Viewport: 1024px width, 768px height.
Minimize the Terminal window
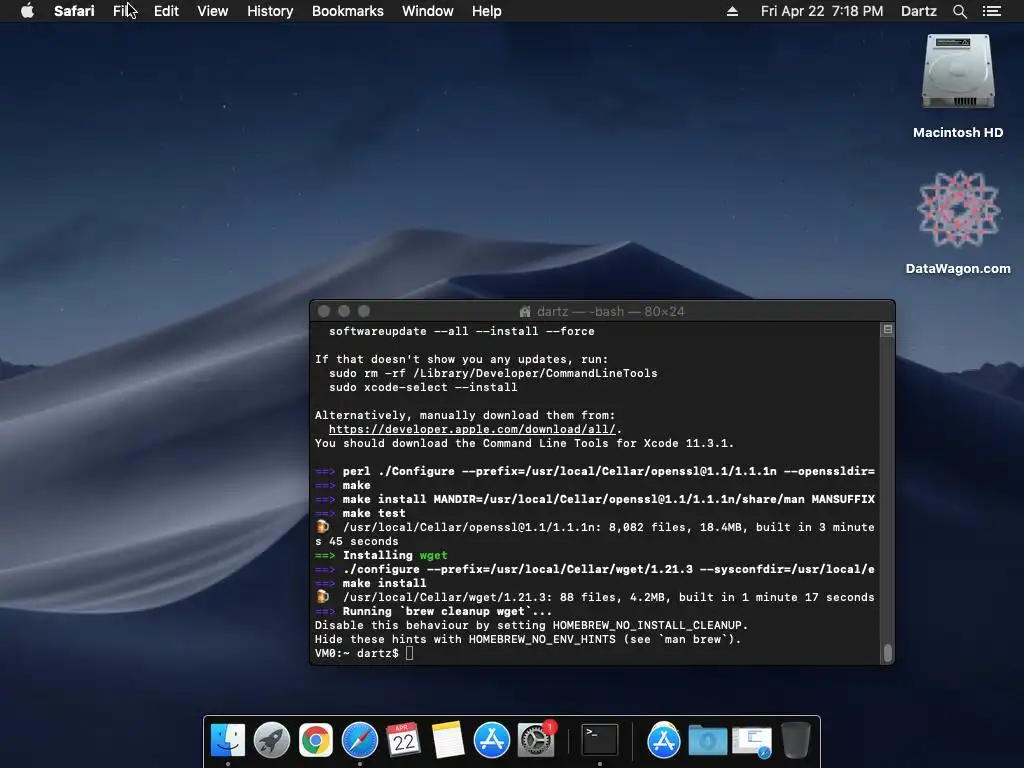[x=344, y=311]
